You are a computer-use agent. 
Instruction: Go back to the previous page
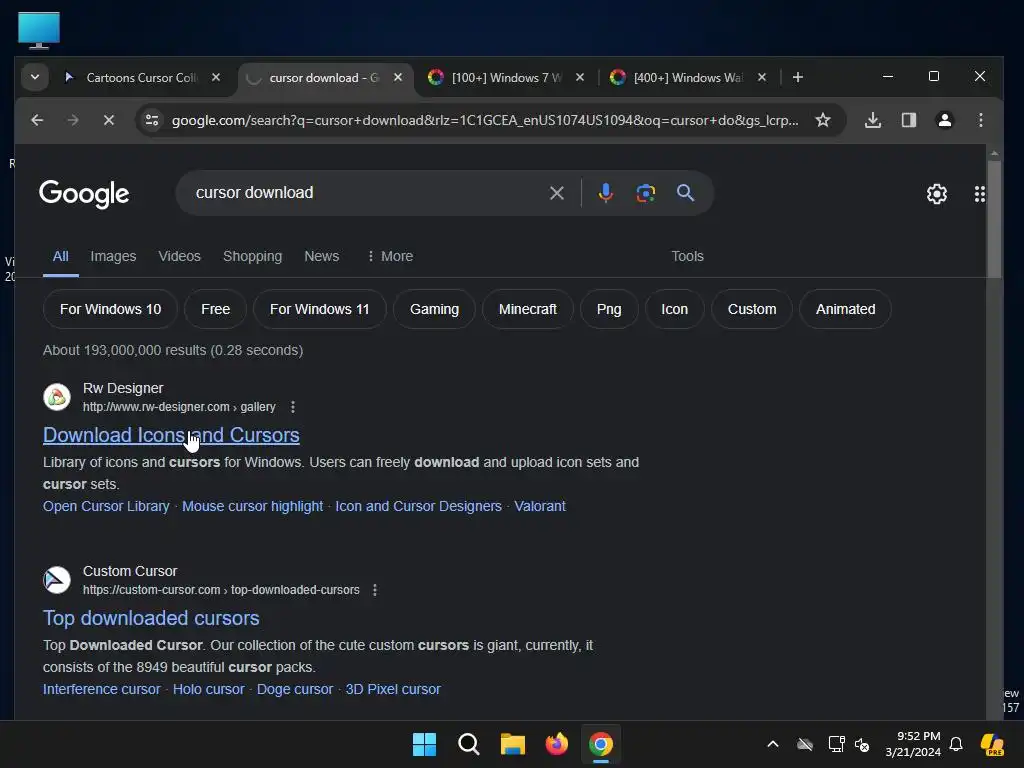click(x=37, y=120)
